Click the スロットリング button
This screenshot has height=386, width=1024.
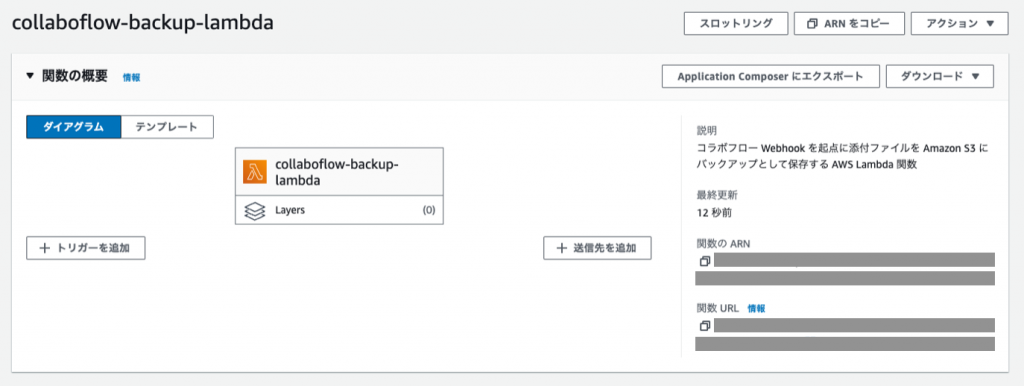(x=736, y=24)
